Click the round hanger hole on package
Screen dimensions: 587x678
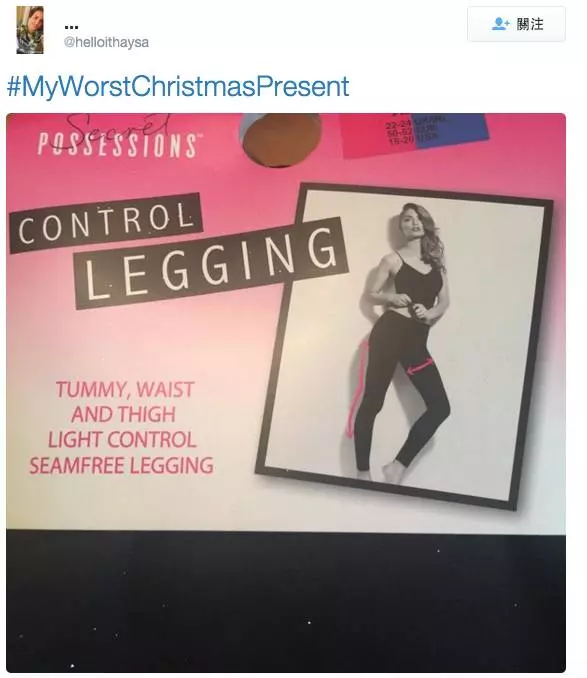pyautogui.click(x=281, y=139)
